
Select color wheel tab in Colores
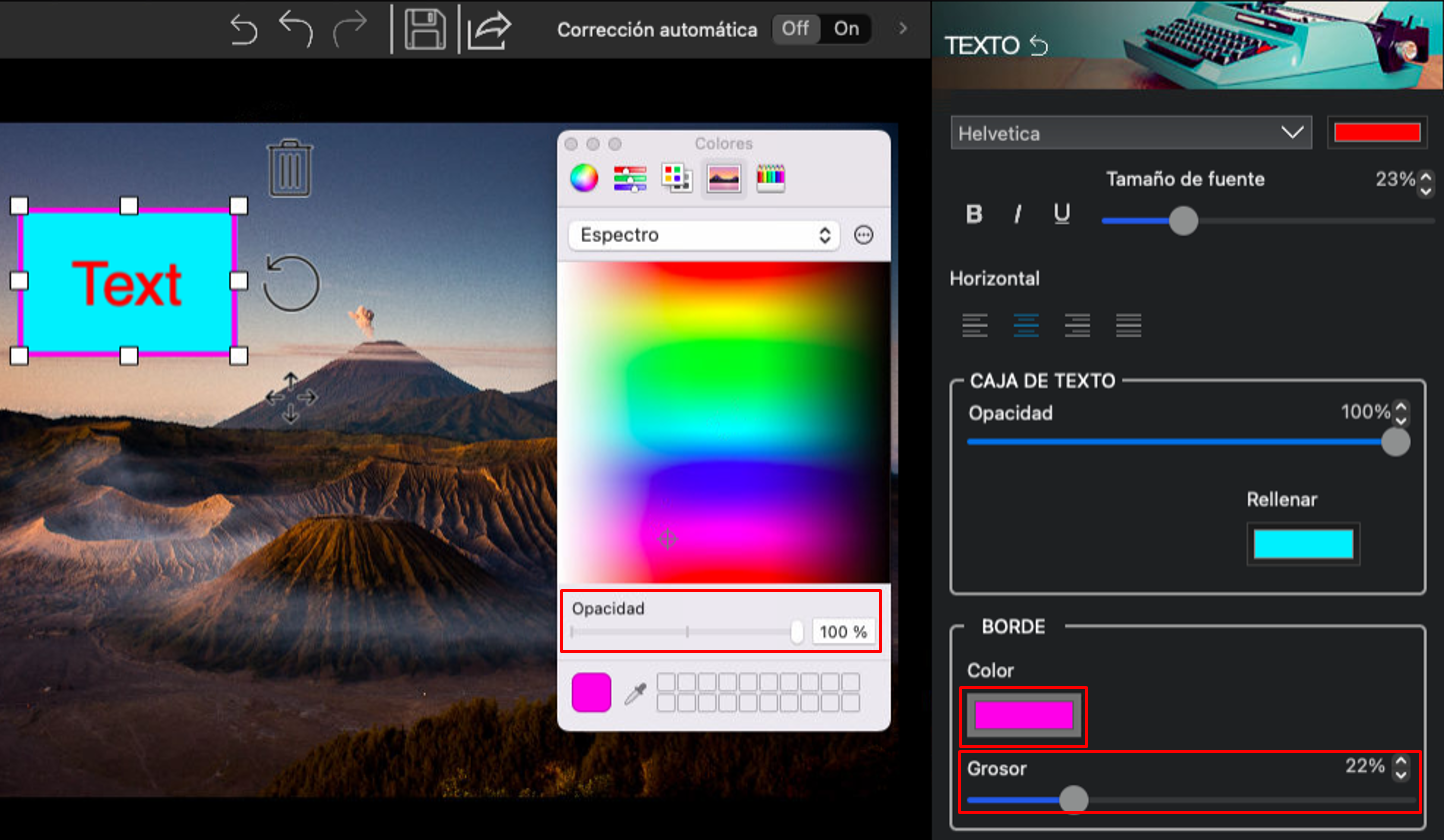tap(584, 178)
